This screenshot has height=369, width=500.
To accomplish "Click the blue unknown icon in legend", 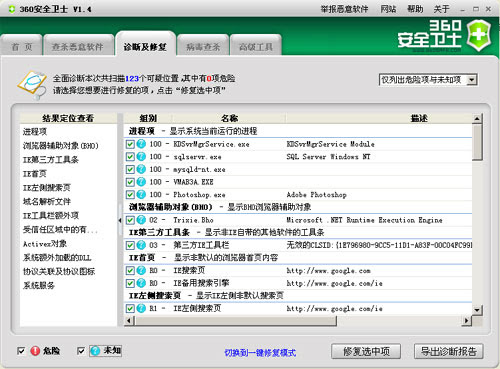I will (95, 351).
